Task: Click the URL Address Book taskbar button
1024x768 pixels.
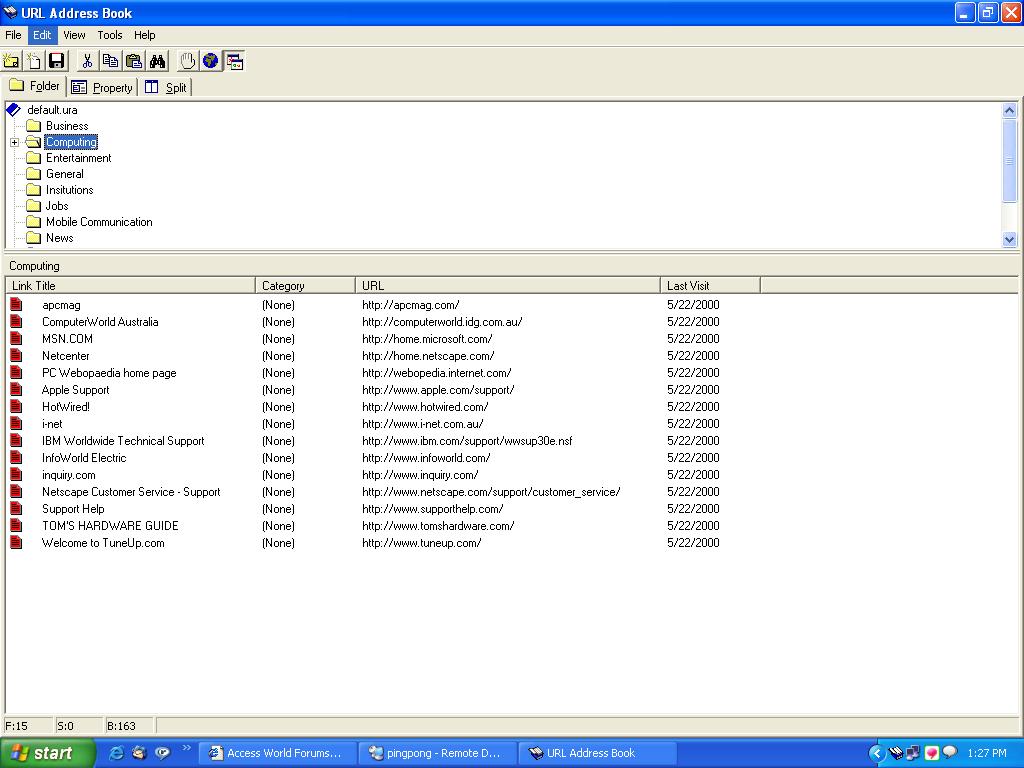Action: (x=597, y=753)
